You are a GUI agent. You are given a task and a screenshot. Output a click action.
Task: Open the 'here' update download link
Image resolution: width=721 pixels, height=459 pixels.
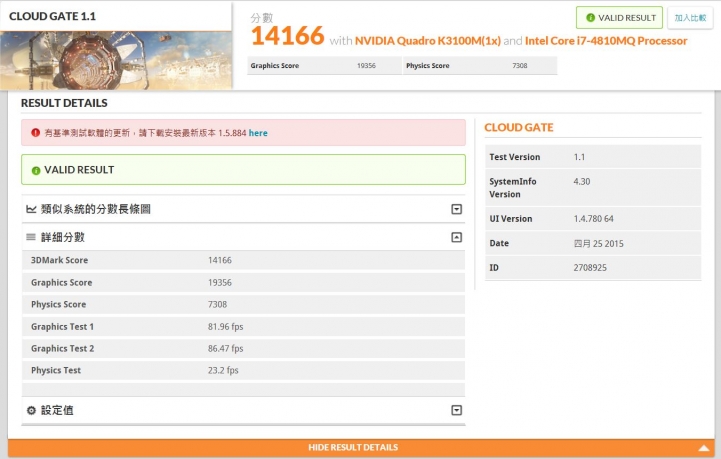pos(258,133)
